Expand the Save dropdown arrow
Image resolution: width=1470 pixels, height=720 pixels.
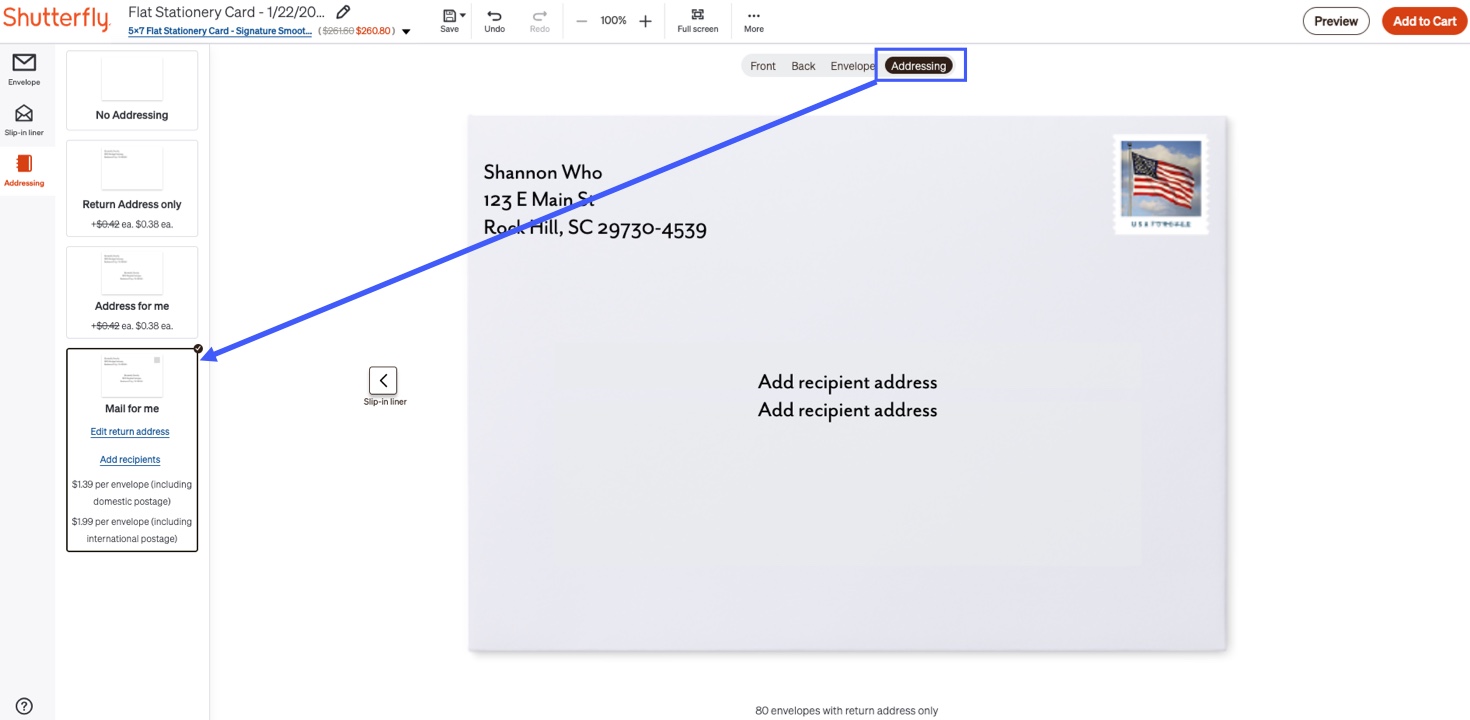pos(463,16)
